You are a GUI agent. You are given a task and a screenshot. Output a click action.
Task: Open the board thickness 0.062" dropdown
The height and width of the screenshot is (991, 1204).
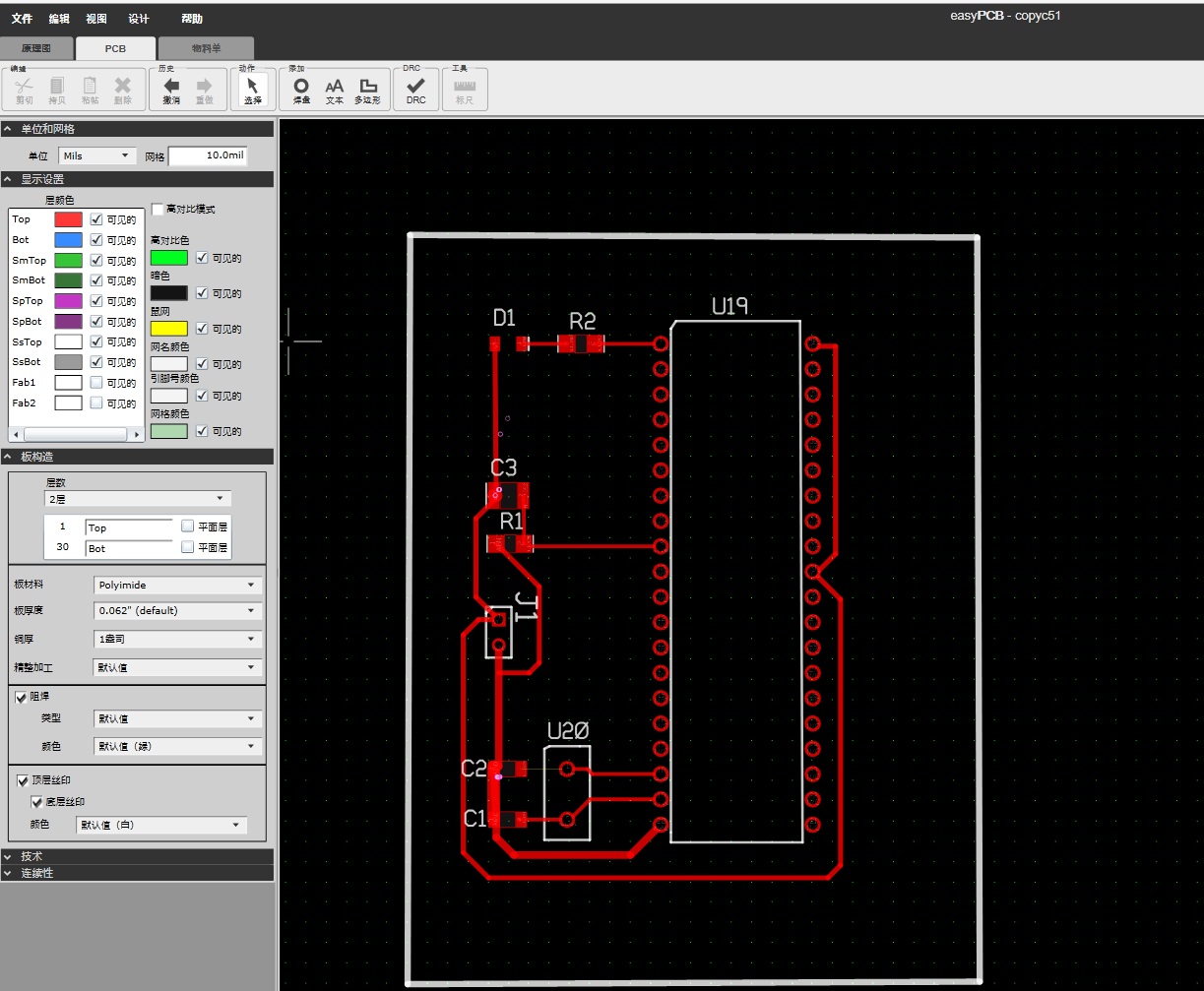178,610
